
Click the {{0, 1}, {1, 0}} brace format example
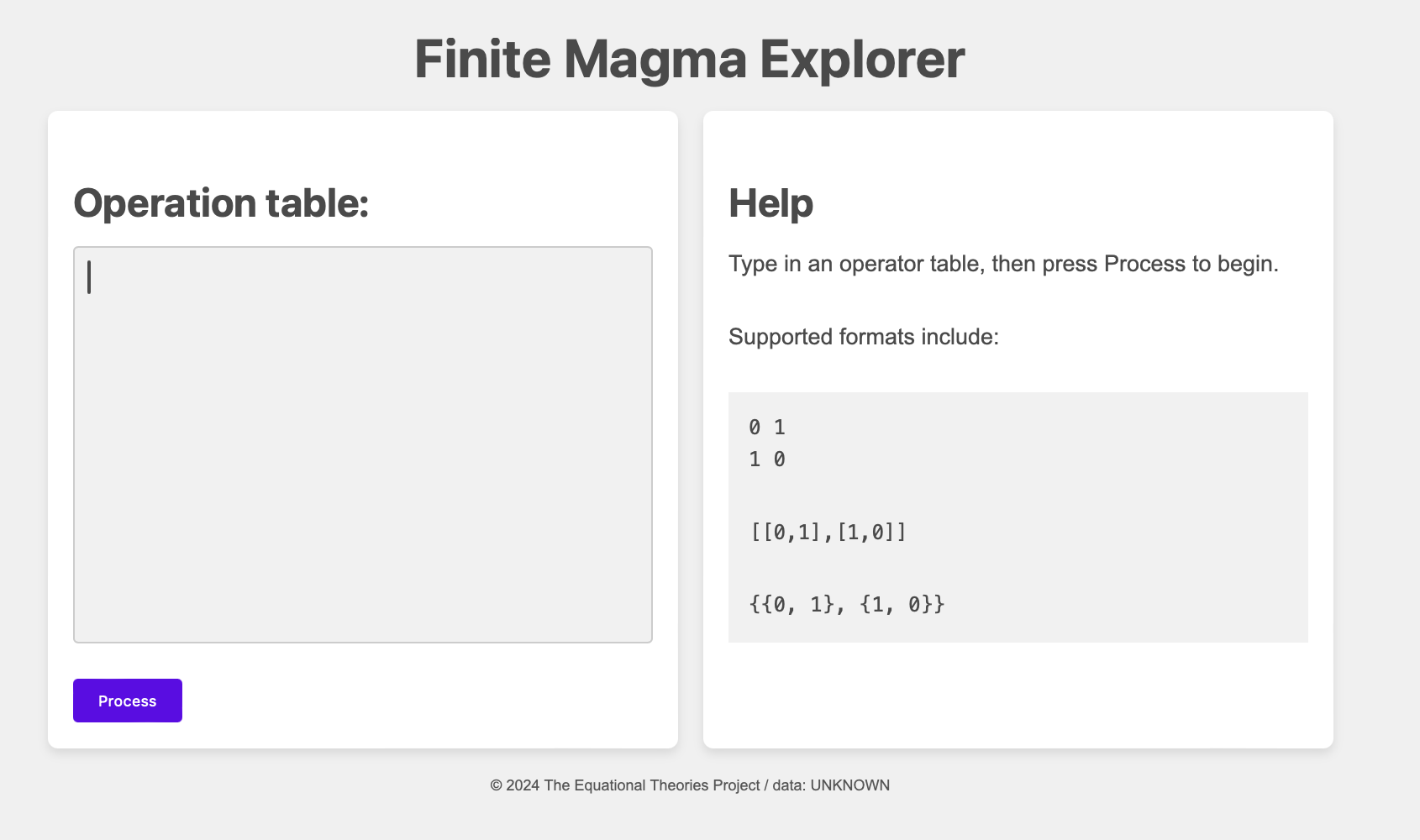click(847, 604)
